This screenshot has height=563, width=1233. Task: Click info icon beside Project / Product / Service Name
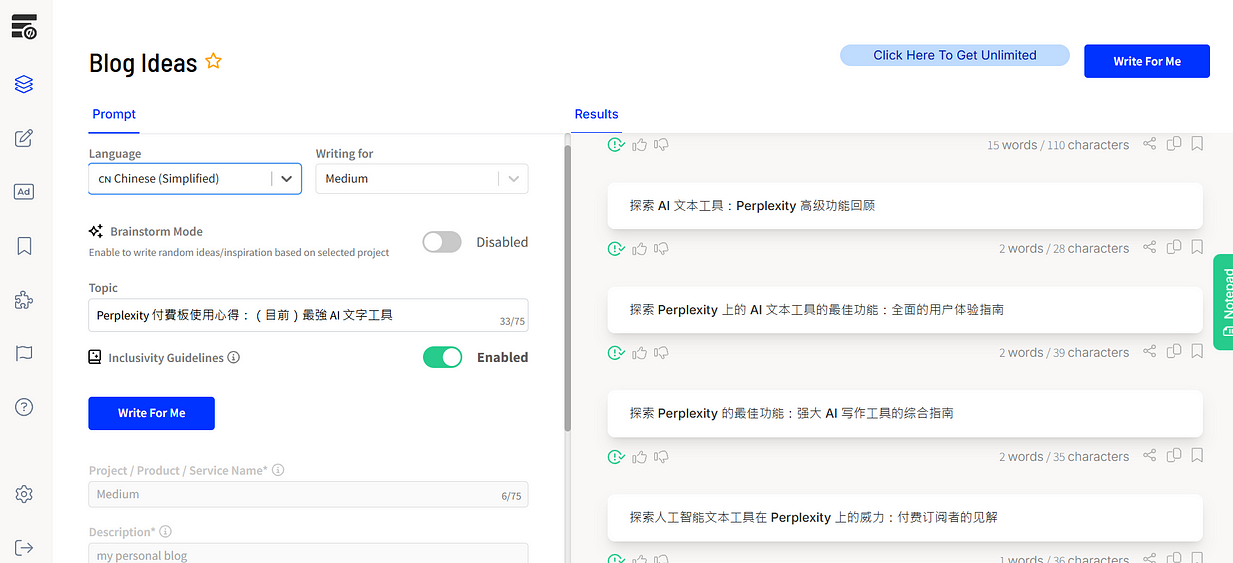[278, 470]
